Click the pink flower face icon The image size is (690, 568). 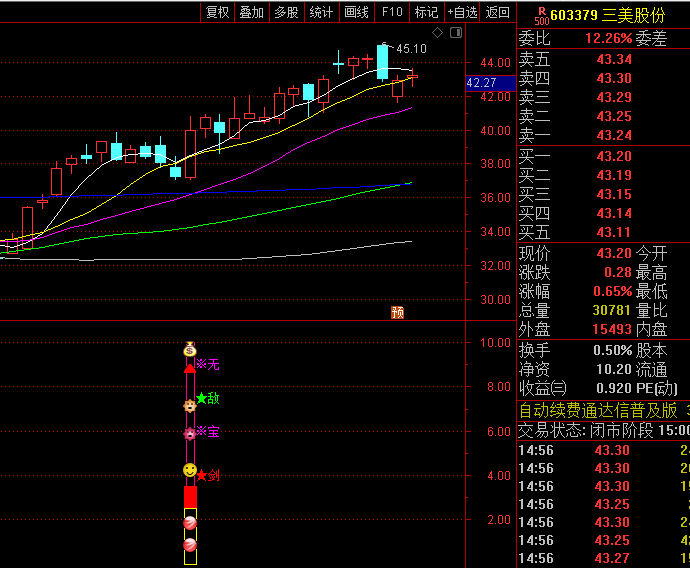190,434
